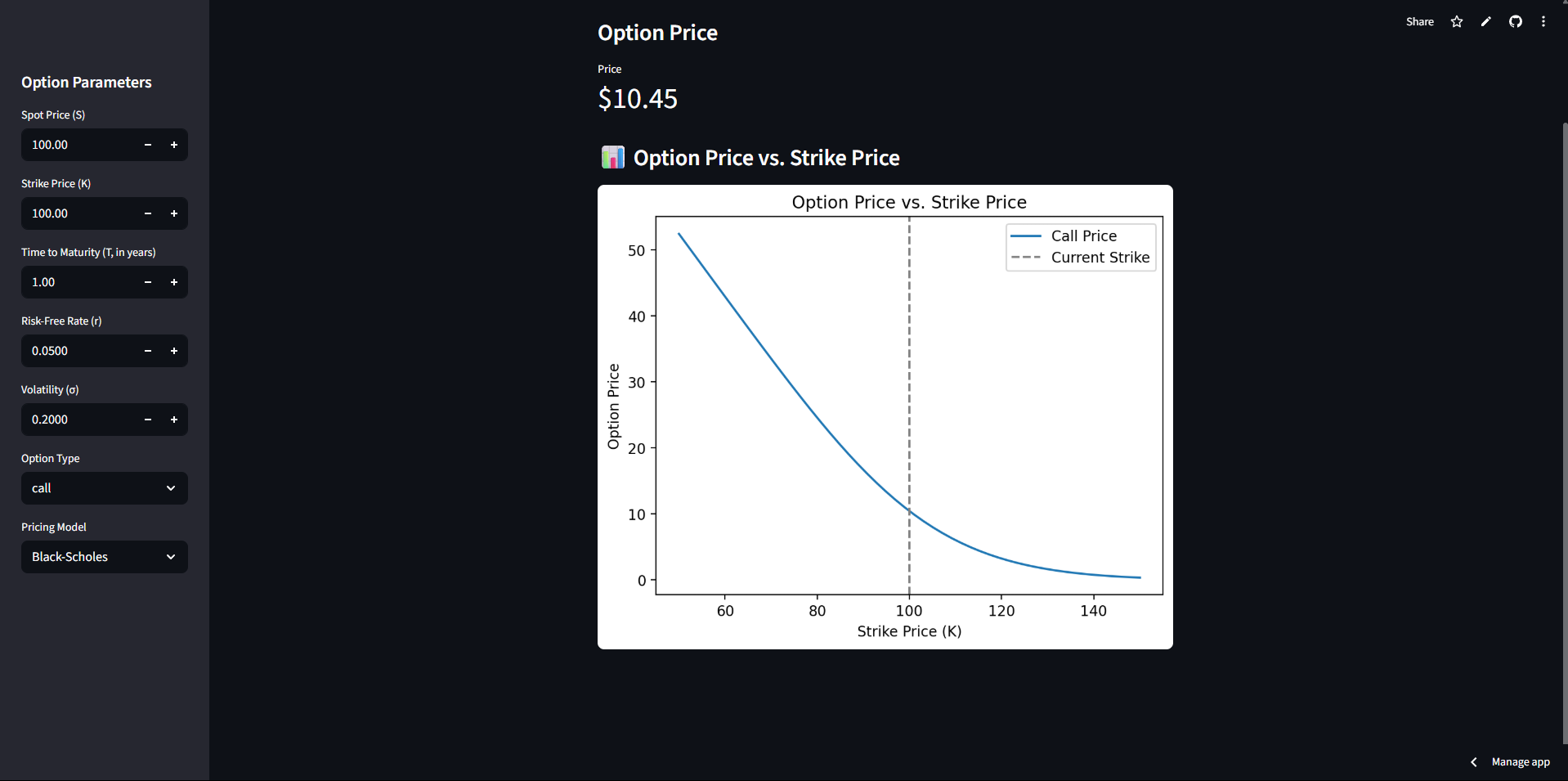This screenshot has width=1568, height=781.
Task: Expand the call selector chevron
Action: (x=172, y=488)
